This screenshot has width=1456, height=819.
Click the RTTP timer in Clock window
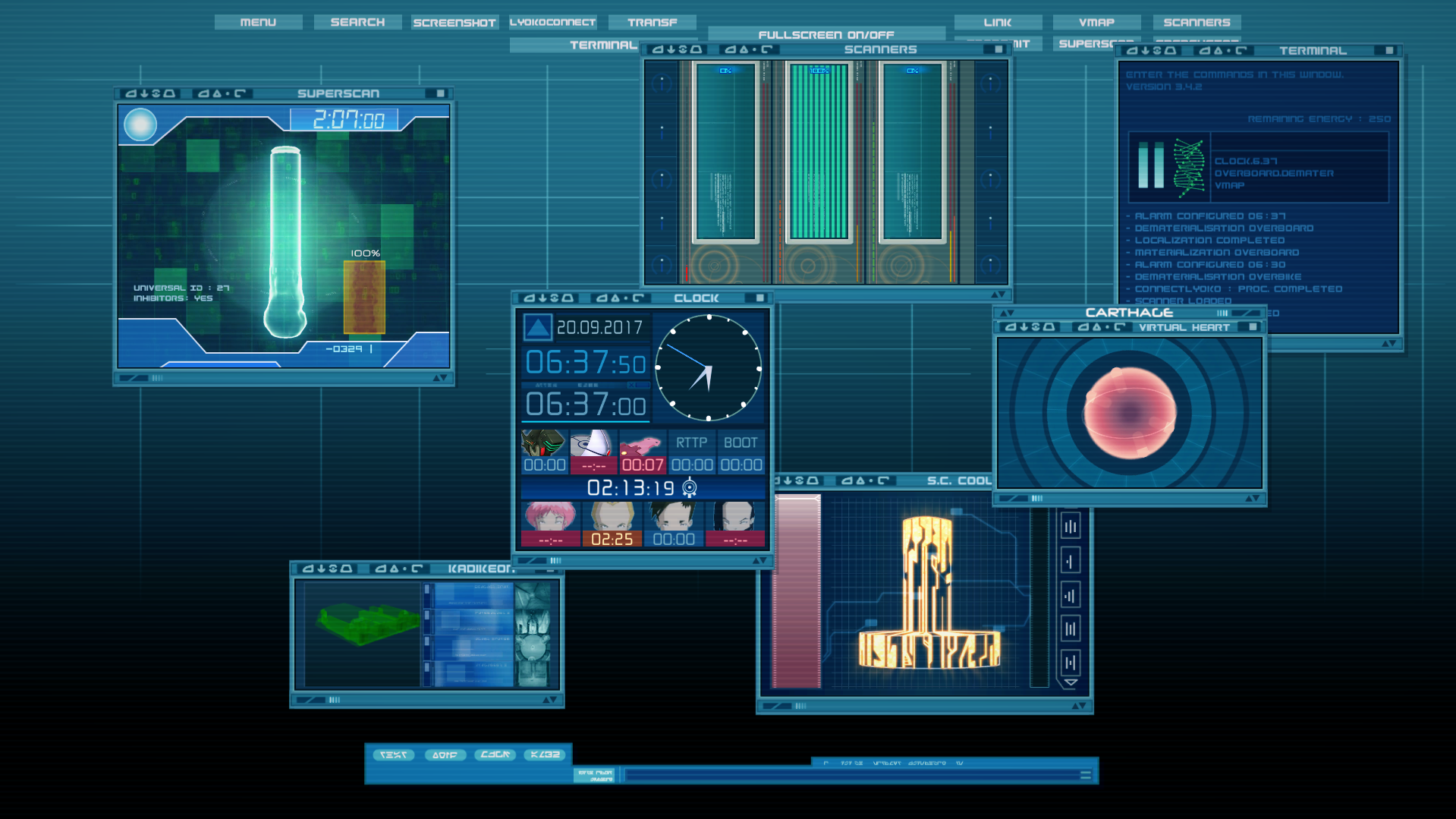coord(691,452)
